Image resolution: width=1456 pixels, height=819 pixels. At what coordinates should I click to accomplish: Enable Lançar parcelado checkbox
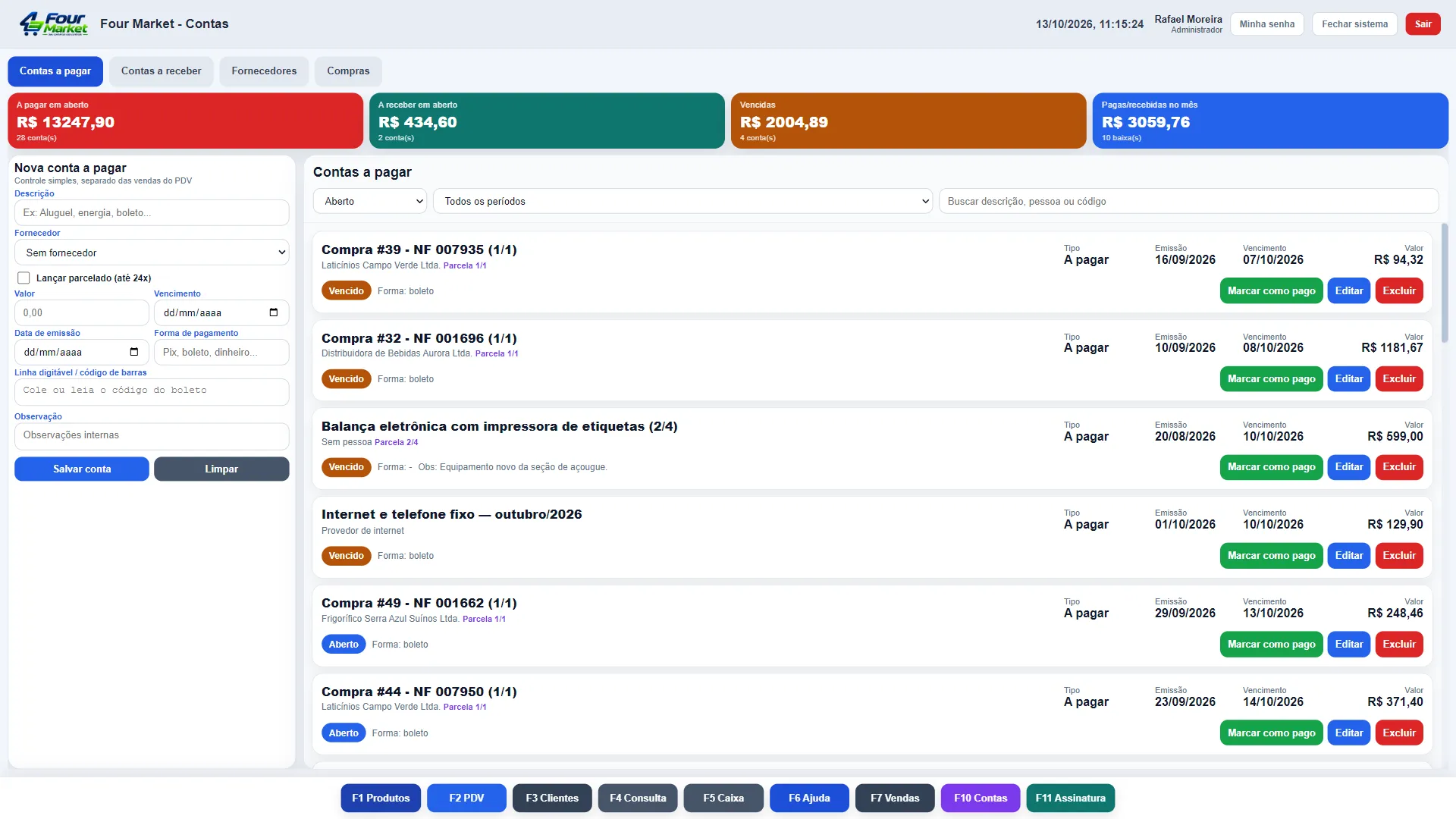coord(24,278)
